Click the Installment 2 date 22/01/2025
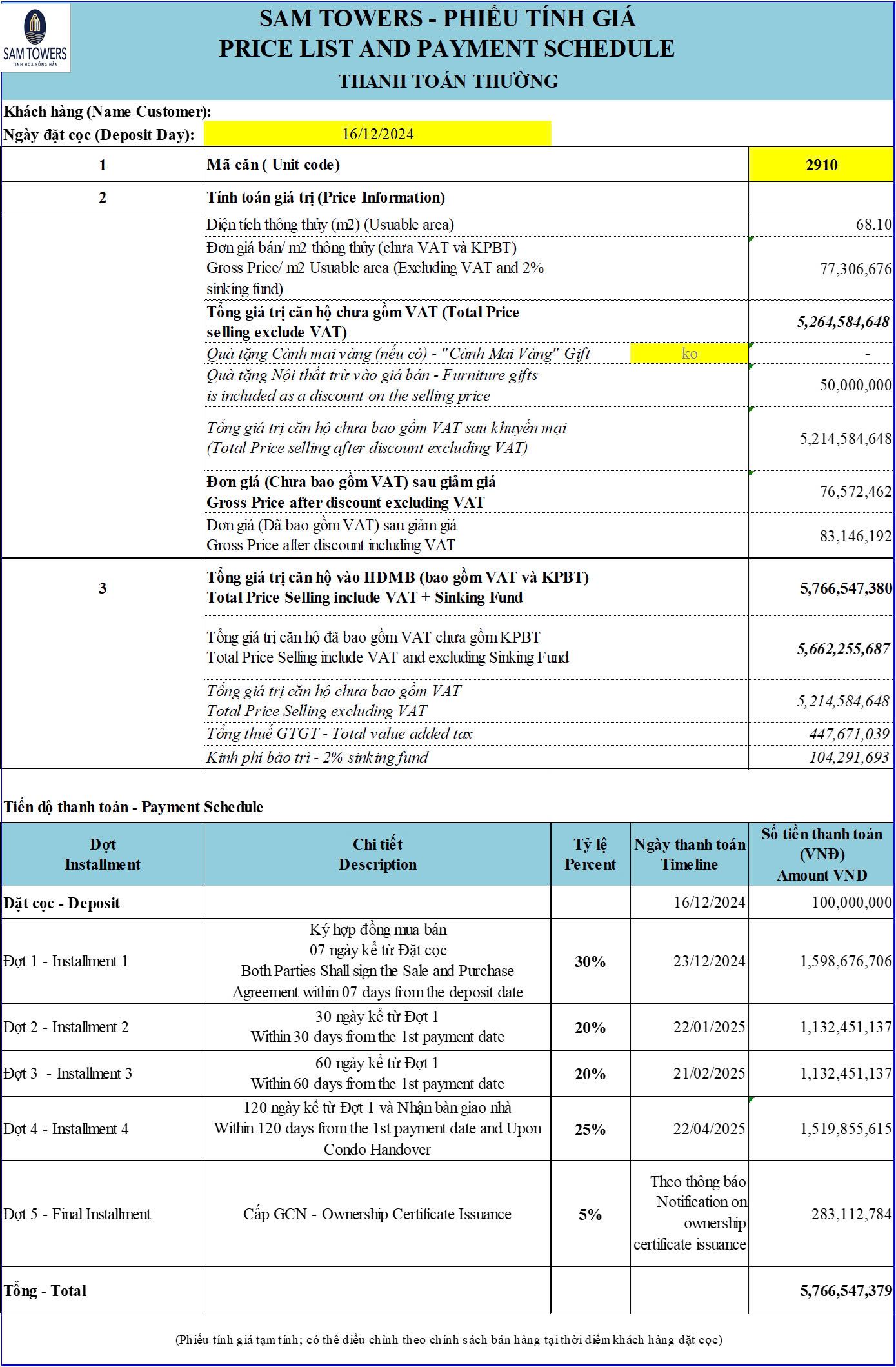This screenshot has height=1367, width=896. (709, 1027)
